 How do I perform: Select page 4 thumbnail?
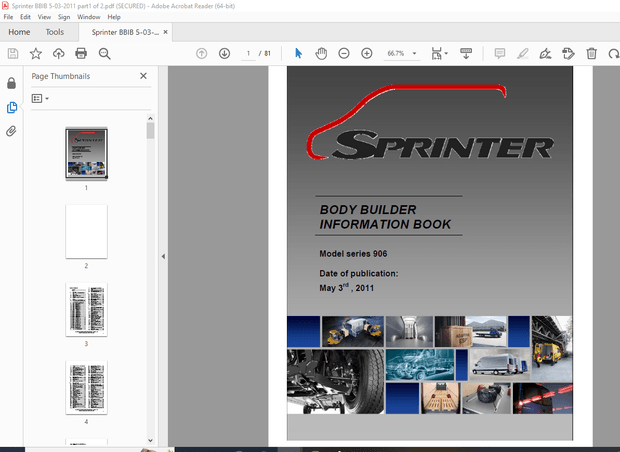coord(86,388)
